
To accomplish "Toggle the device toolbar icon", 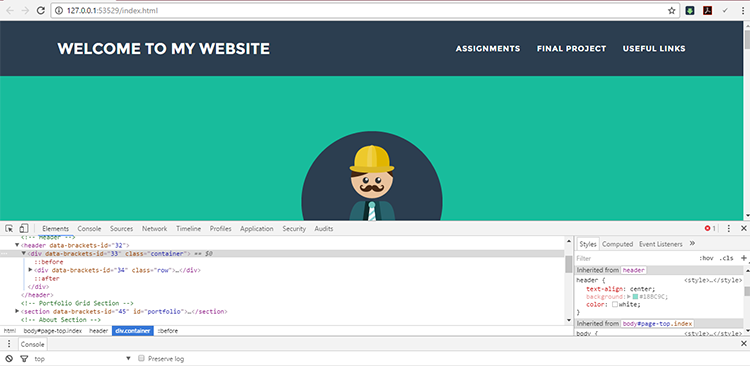I will (x=24, y=229).
